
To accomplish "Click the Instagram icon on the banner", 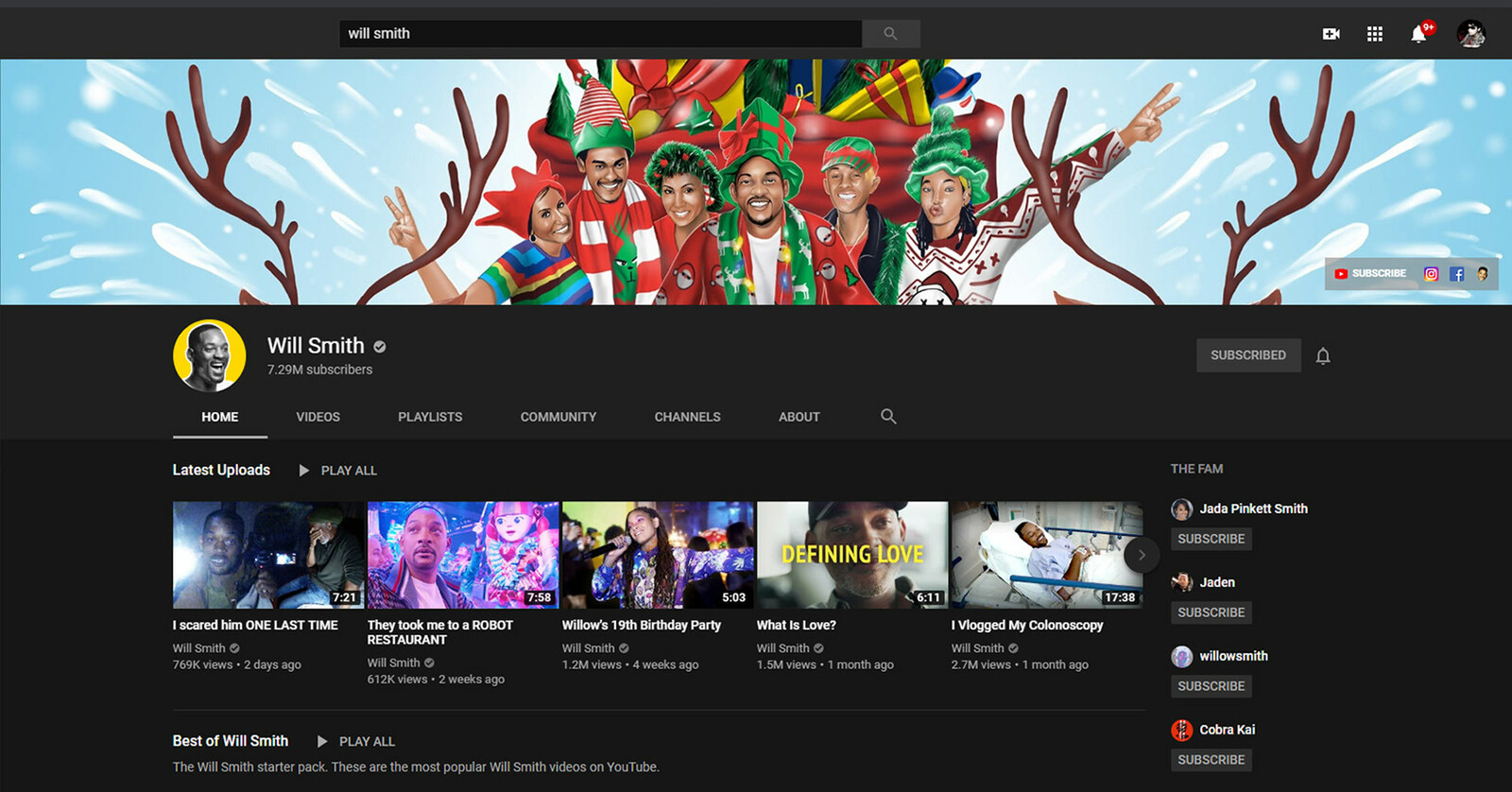I will 1431,274.
